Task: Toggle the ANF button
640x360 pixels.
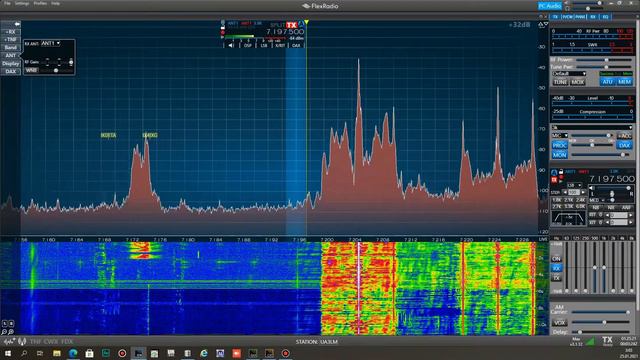Action: tap(626, 208)
